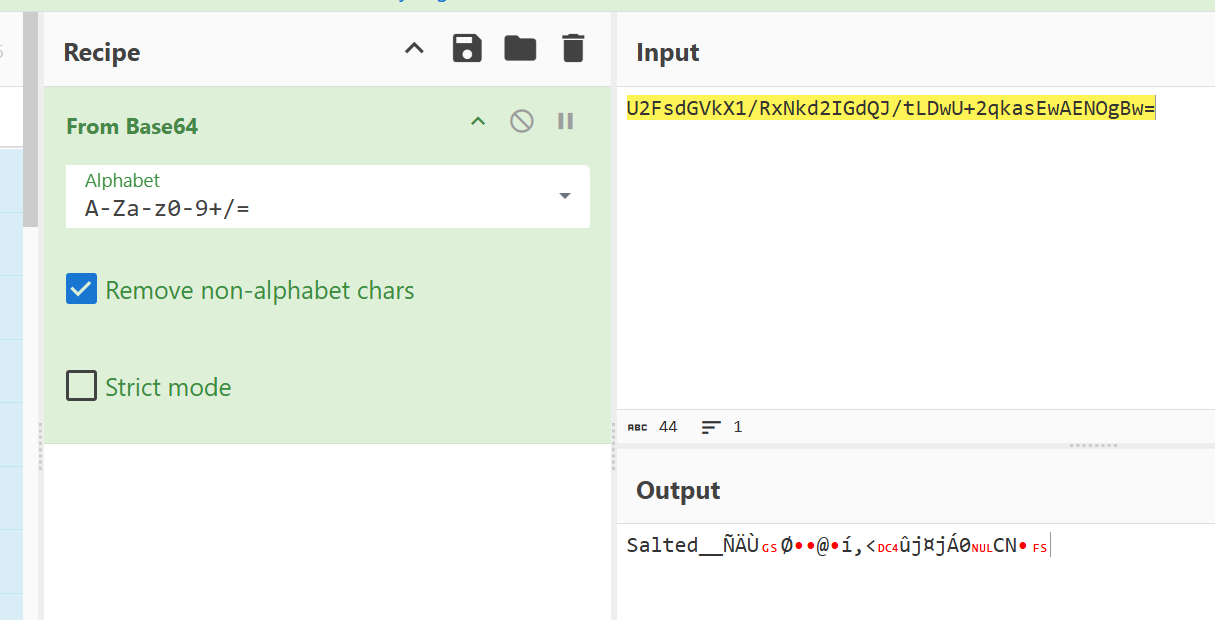
Task: Open the Alphabet dropdown
Action: [564, 196]
